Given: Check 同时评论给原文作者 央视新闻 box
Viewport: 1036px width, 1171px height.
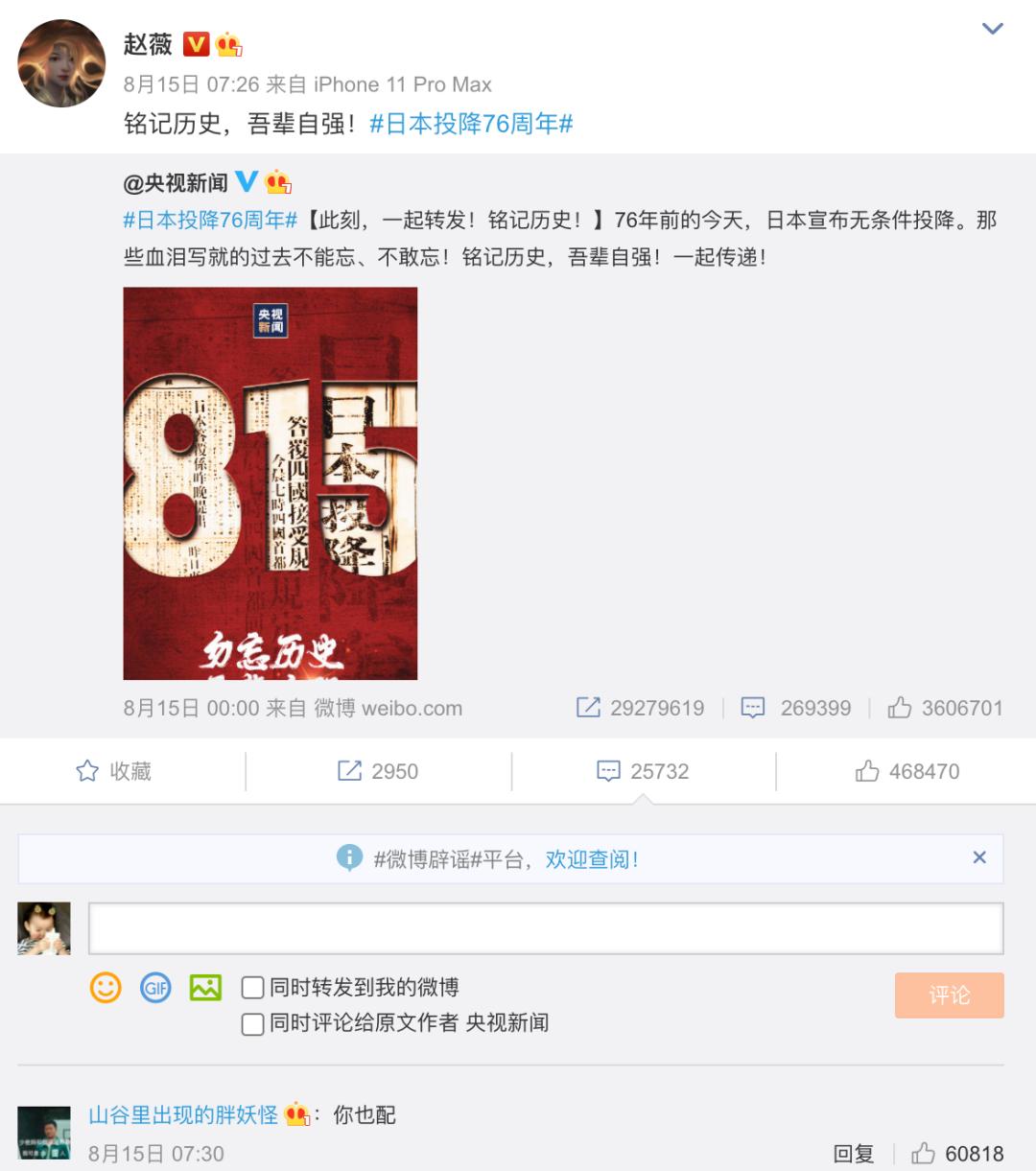Looking at the screenshot, I should 252,1024.
